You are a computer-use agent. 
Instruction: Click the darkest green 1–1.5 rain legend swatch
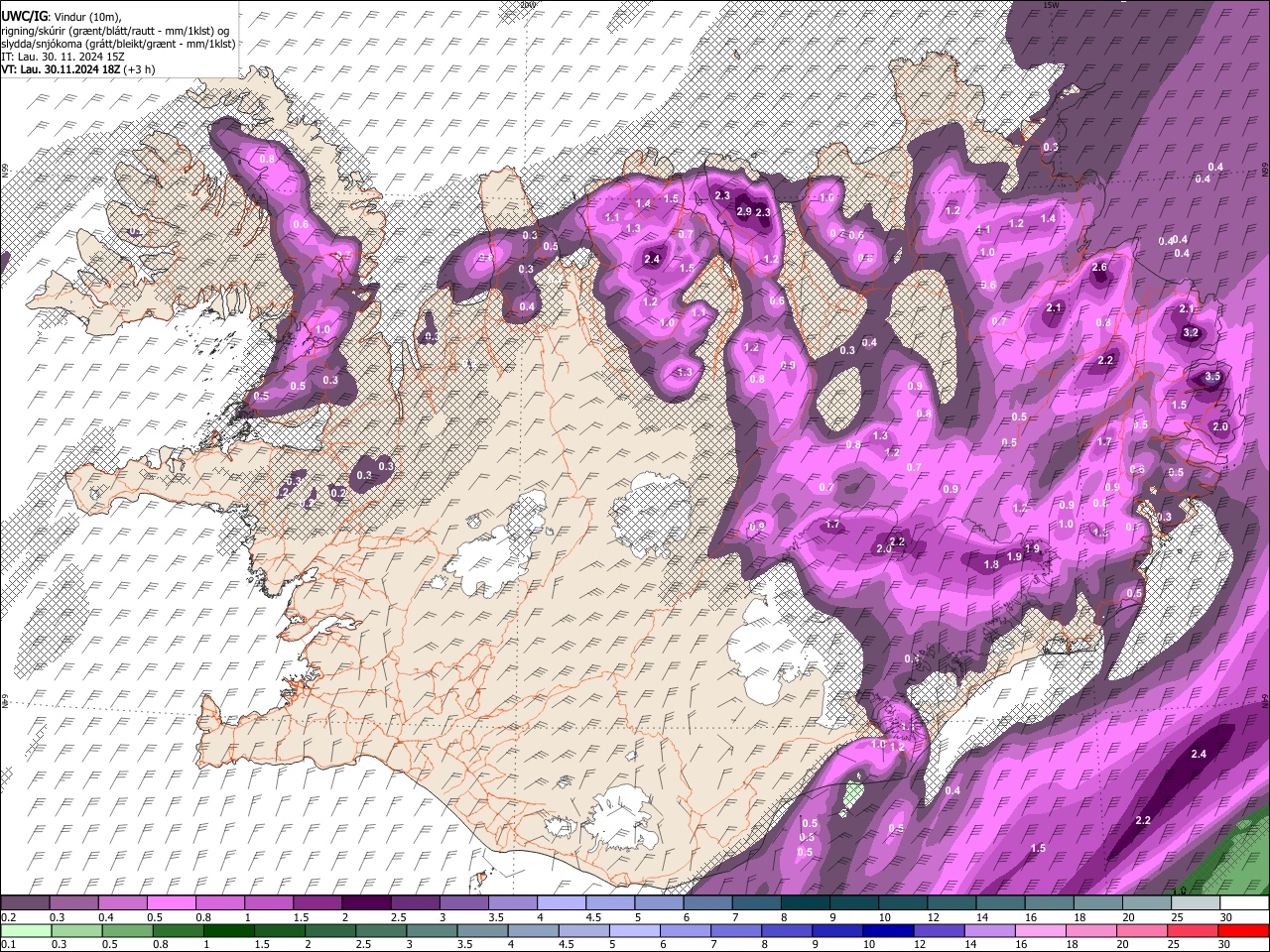[228, 930]
